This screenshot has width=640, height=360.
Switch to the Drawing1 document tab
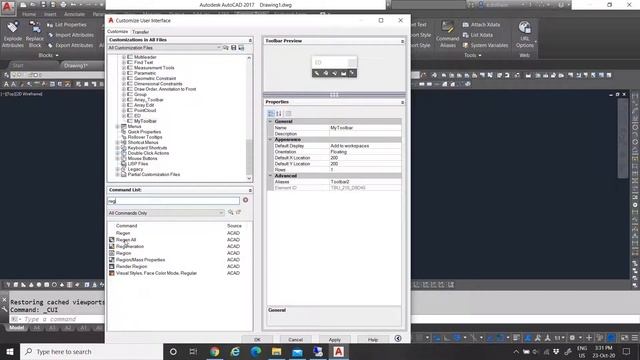[x=76, y=65]
